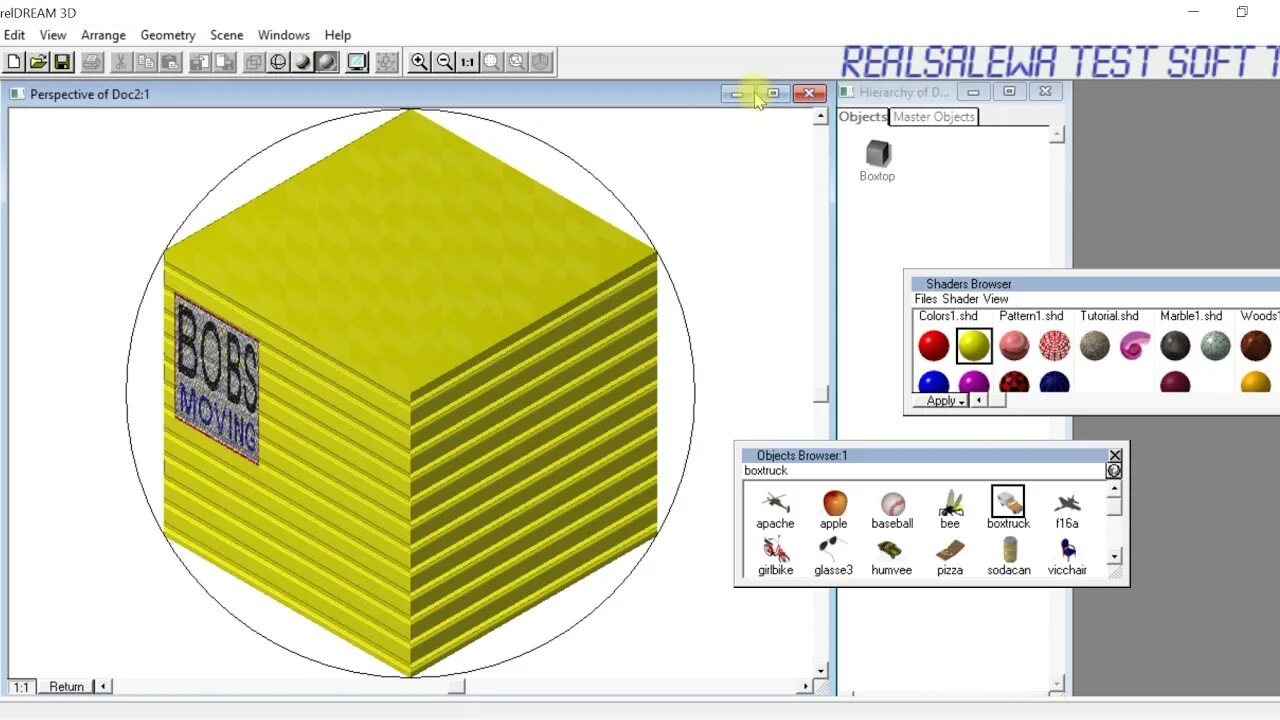Screen dimensions: 1280x720
Task: Select Boxtop cube in Hierarchy window
Action: pyautogui.click(x=877, y=160)
